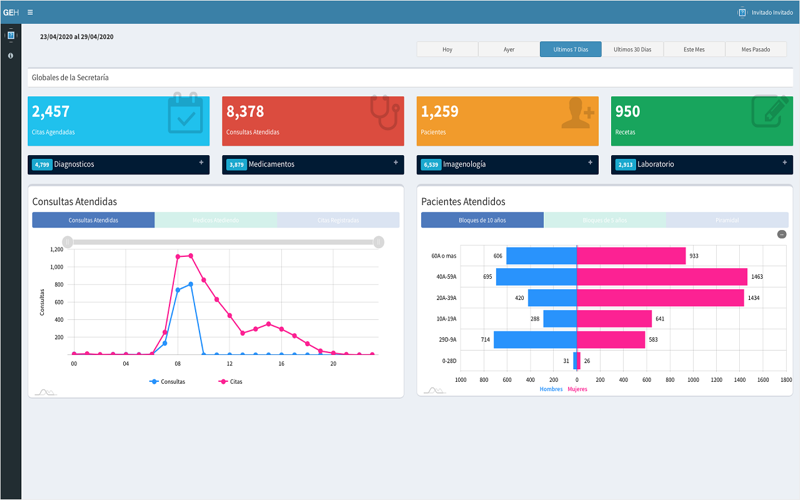Toggle Hombres series in pyramid legend
Viewport: 800px width, 500px height.
tap(551, 389)
